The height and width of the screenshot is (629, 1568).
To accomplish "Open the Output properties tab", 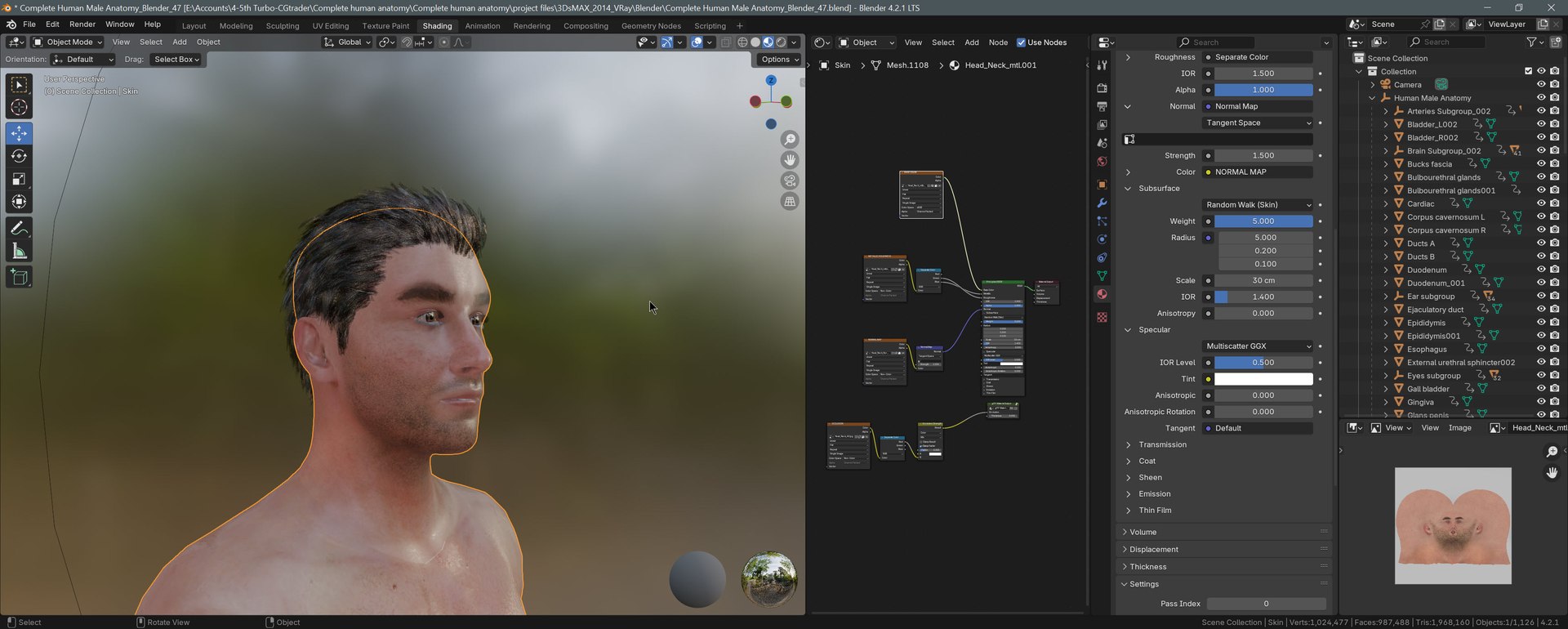I will (1102, 106).
